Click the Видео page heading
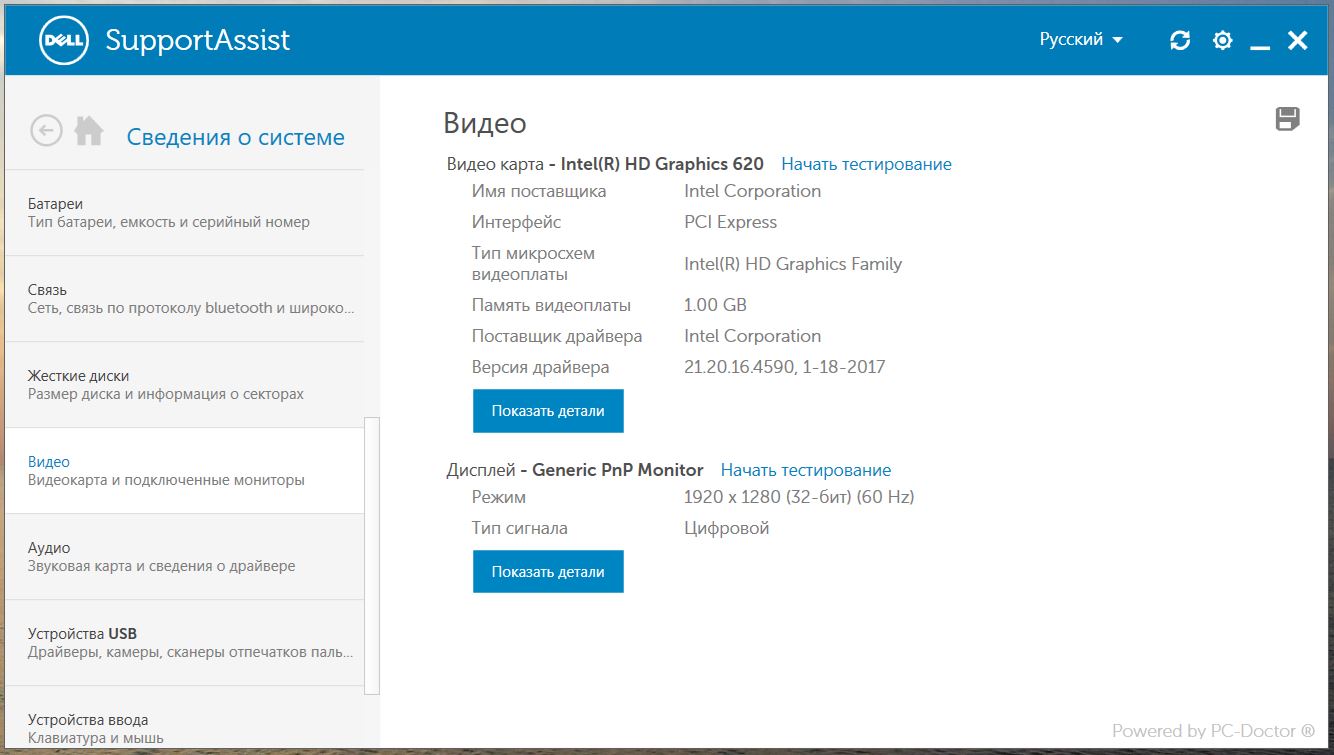1334x755 pixels. (x=484, y=123)
